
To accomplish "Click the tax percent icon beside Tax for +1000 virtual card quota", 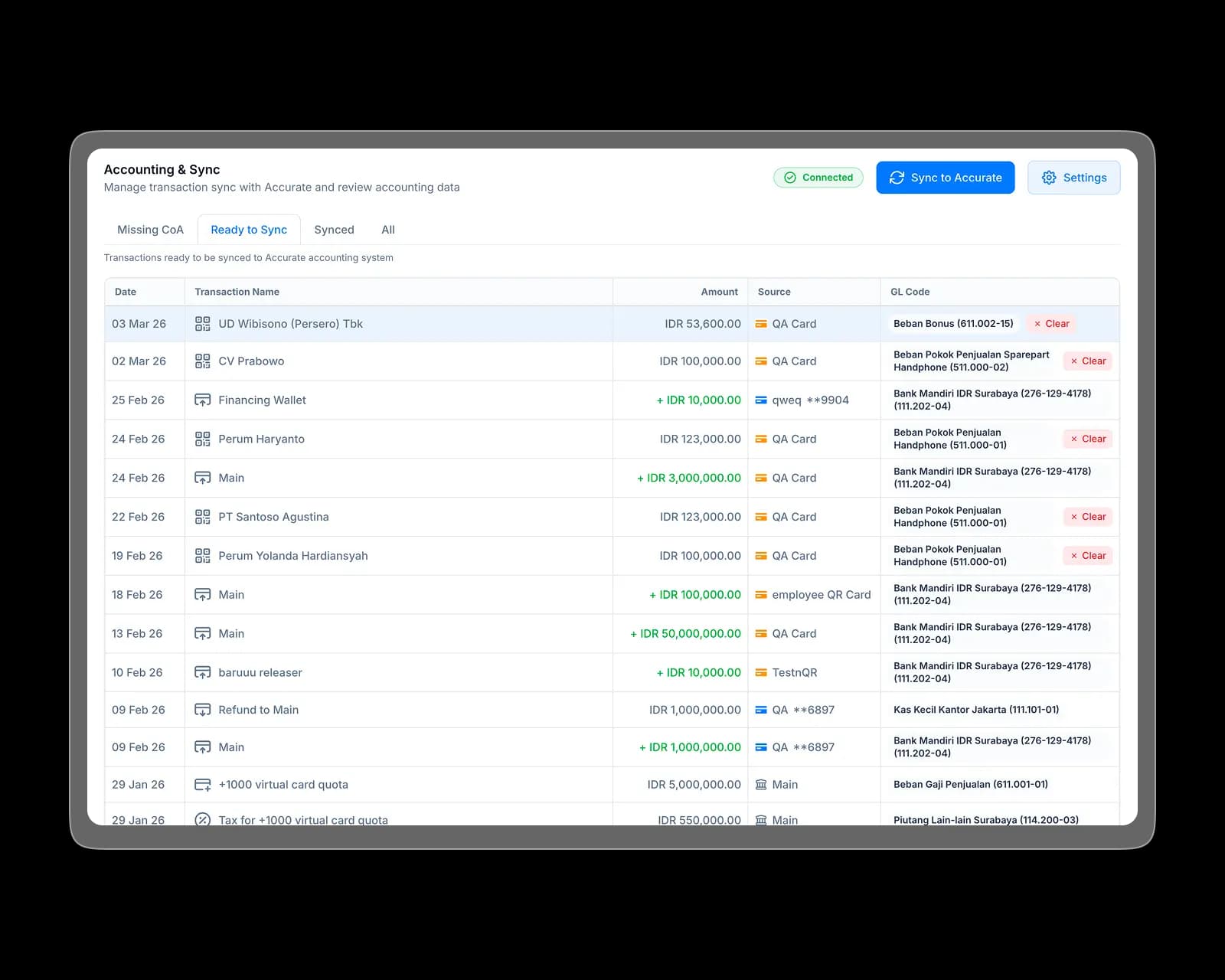I will 203,819.
